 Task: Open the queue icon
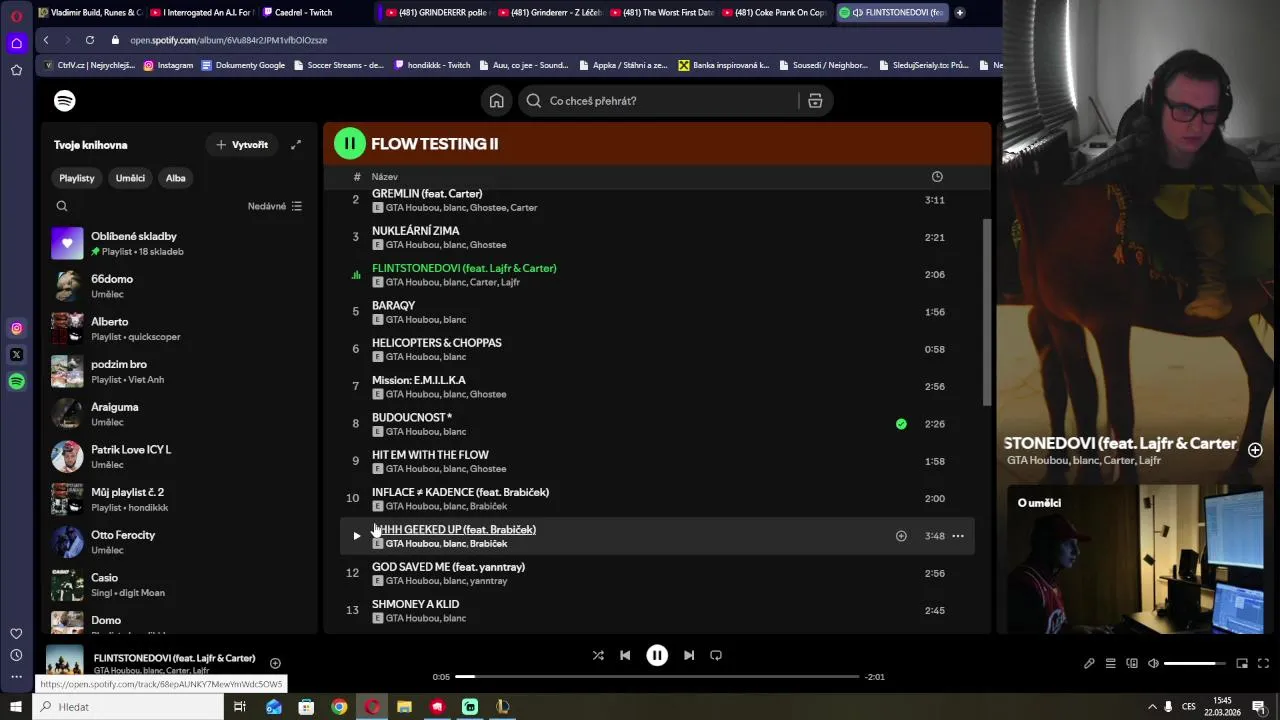pyautogui.click(x=1110, y=663)
